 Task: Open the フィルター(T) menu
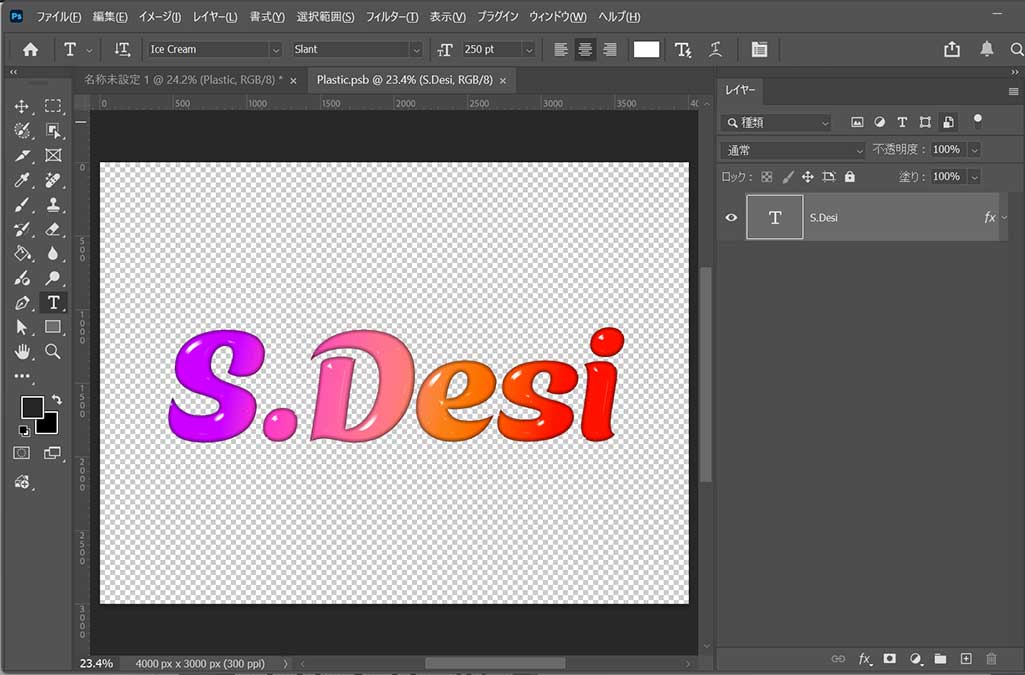click(x=392, y=17)
